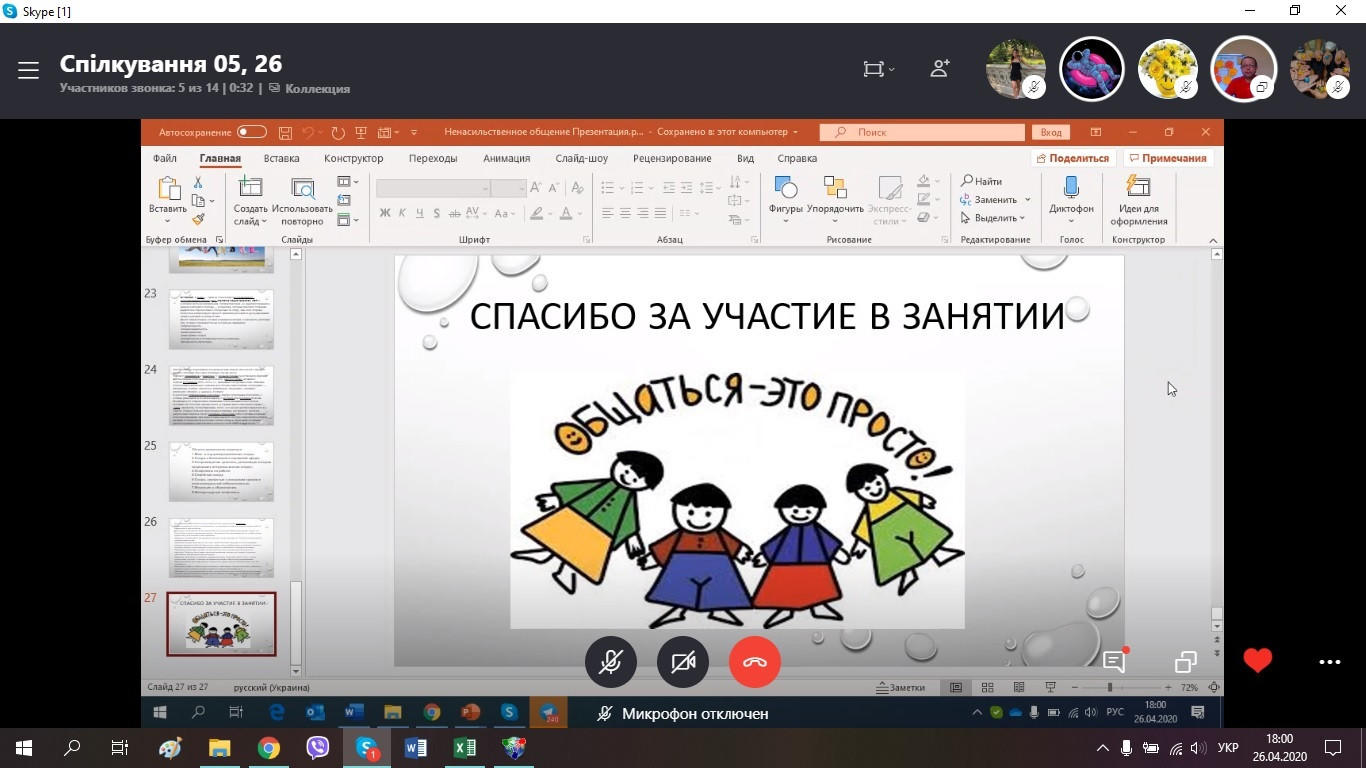Screen dimensions: 1366x768
Task: Switch to reading view icon
Action: (1019, 688)
